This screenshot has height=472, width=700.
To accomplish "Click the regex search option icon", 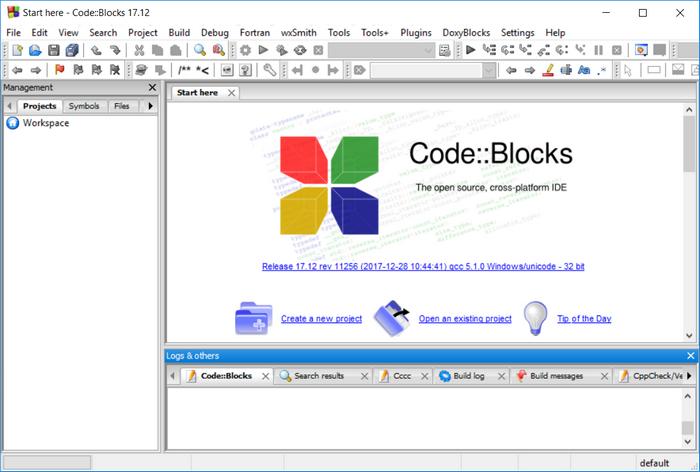I will 602,70.
